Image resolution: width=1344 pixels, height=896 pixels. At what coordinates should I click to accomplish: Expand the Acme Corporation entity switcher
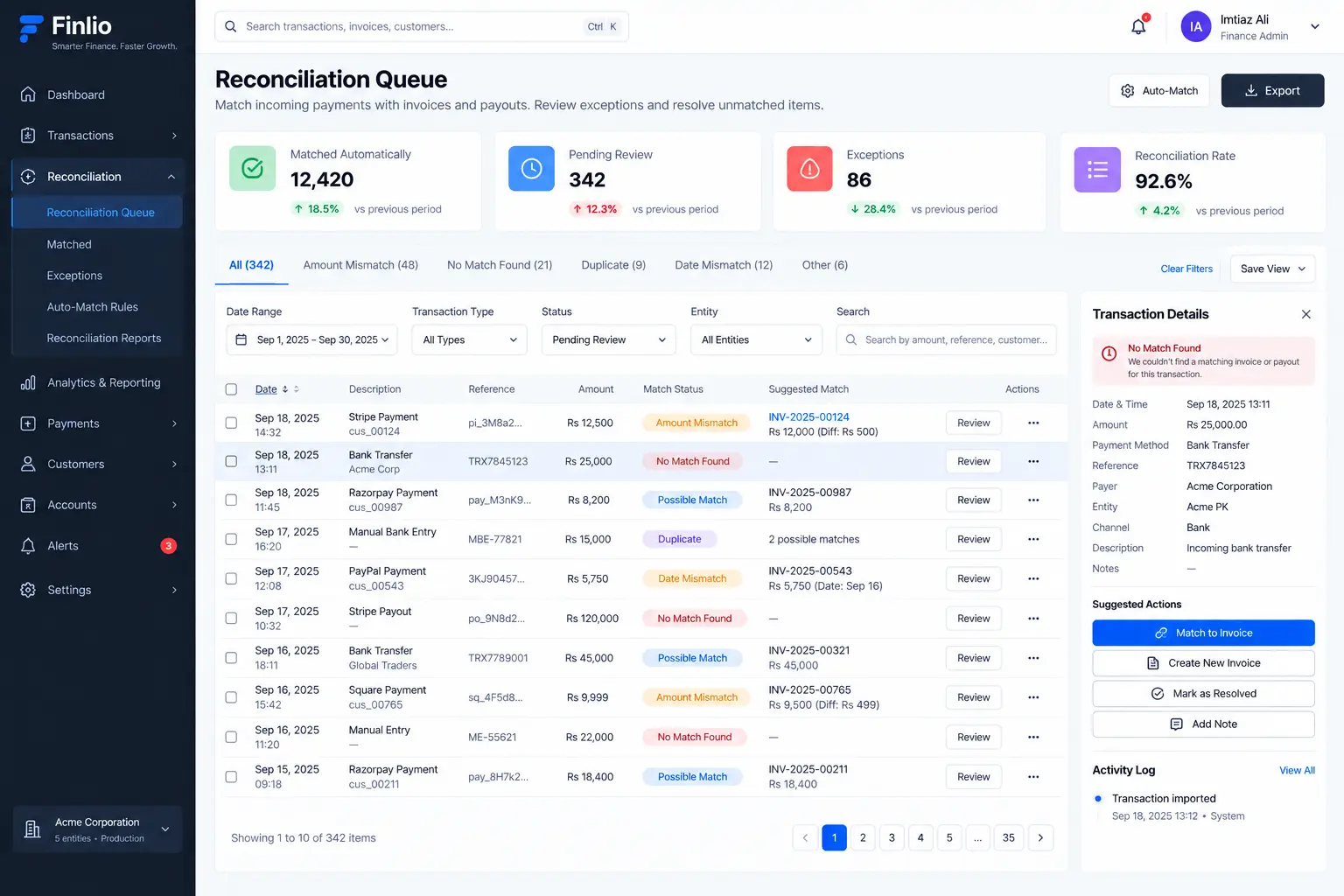[98, 829]
